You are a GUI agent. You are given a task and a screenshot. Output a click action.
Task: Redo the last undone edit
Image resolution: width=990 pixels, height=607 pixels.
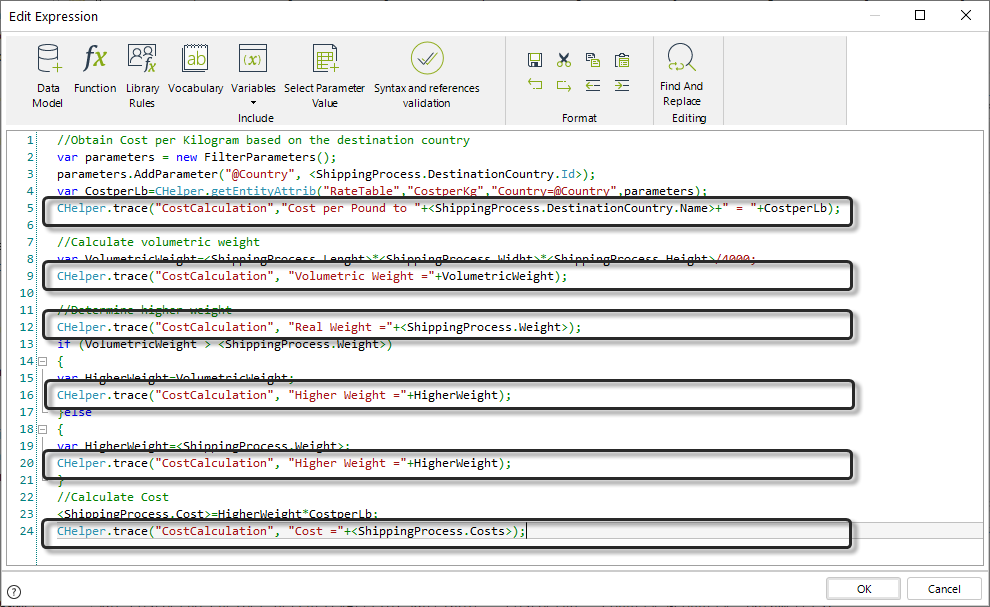[564, 85]
